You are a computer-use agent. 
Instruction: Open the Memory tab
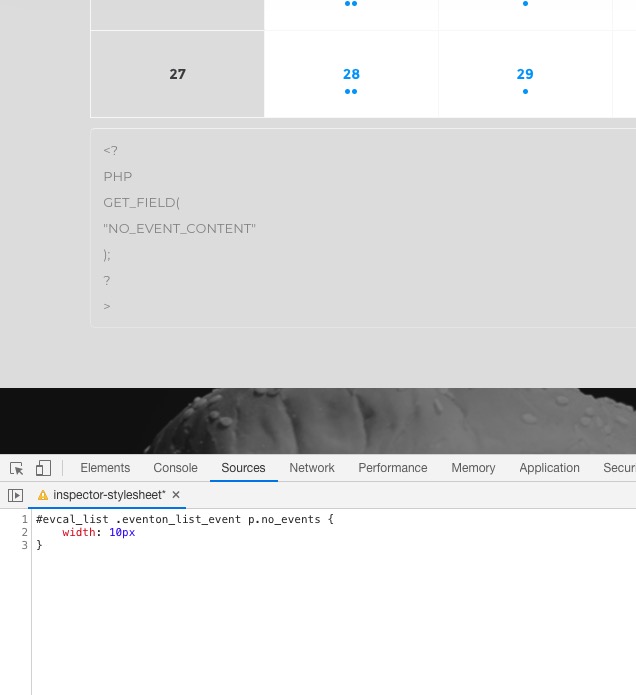pyautogui.click(x=473, y=468)
